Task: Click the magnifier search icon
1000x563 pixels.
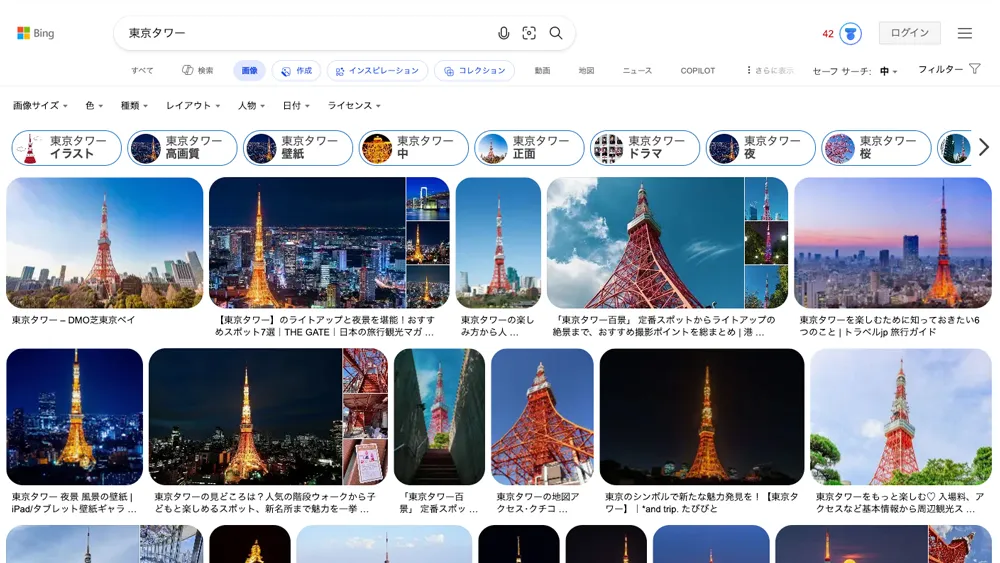Action: point(555,33)
